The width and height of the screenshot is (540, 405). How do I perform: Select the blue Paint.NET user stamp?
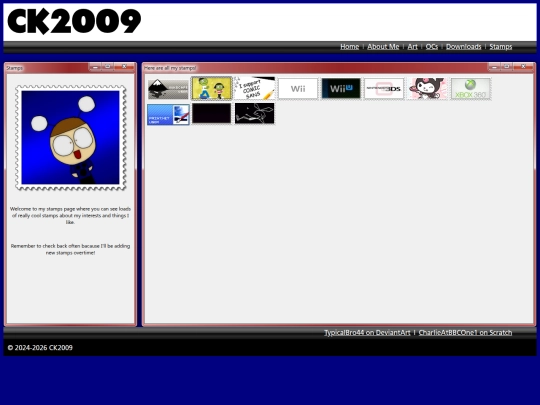click(x=168, y=114)
